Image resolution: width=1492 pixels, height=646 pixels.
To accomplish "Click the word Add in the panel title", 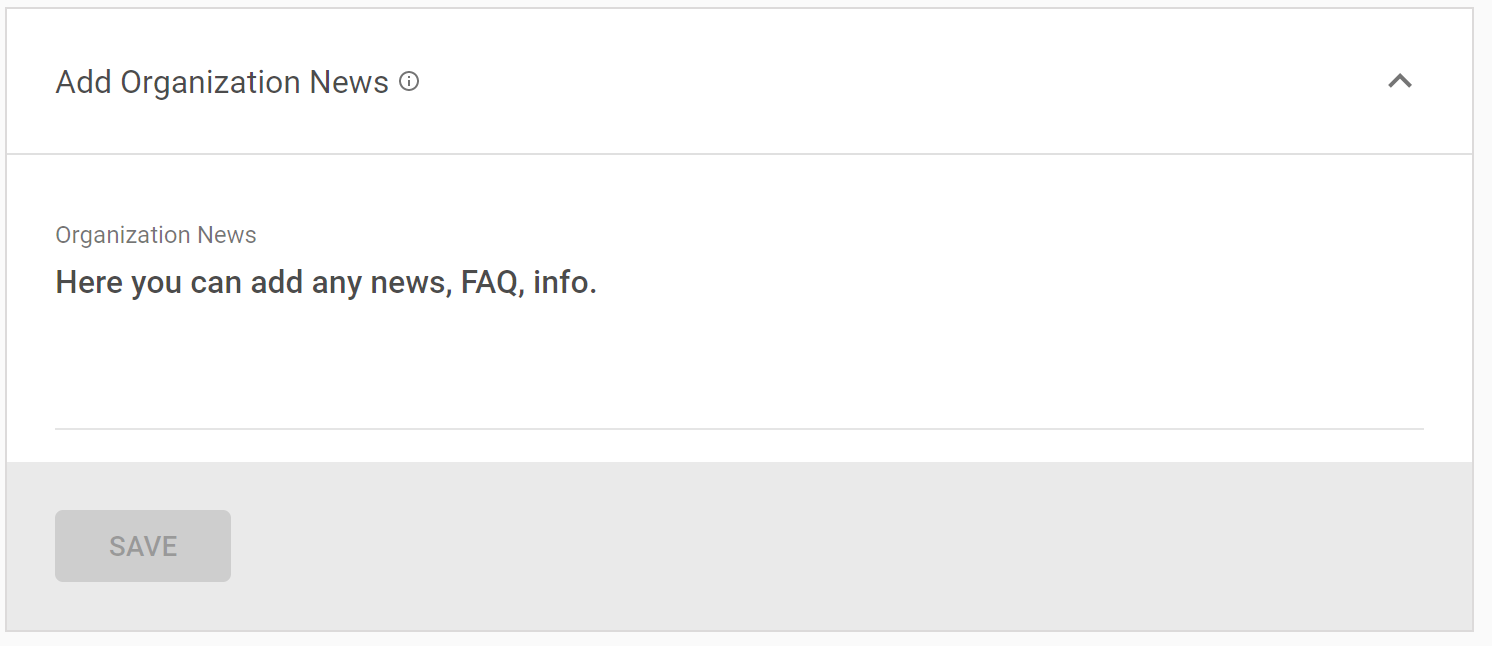I will click(x=83, y=82).
